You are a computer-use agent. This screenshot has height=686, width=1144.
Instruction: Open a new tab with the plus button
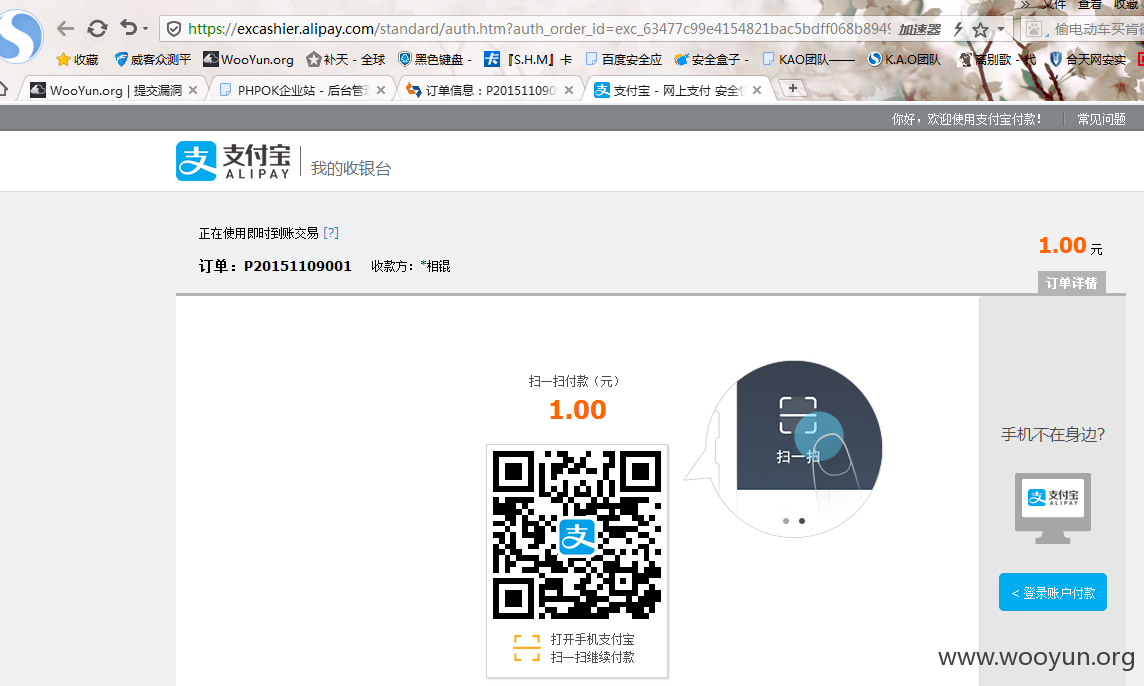[793, 88]
